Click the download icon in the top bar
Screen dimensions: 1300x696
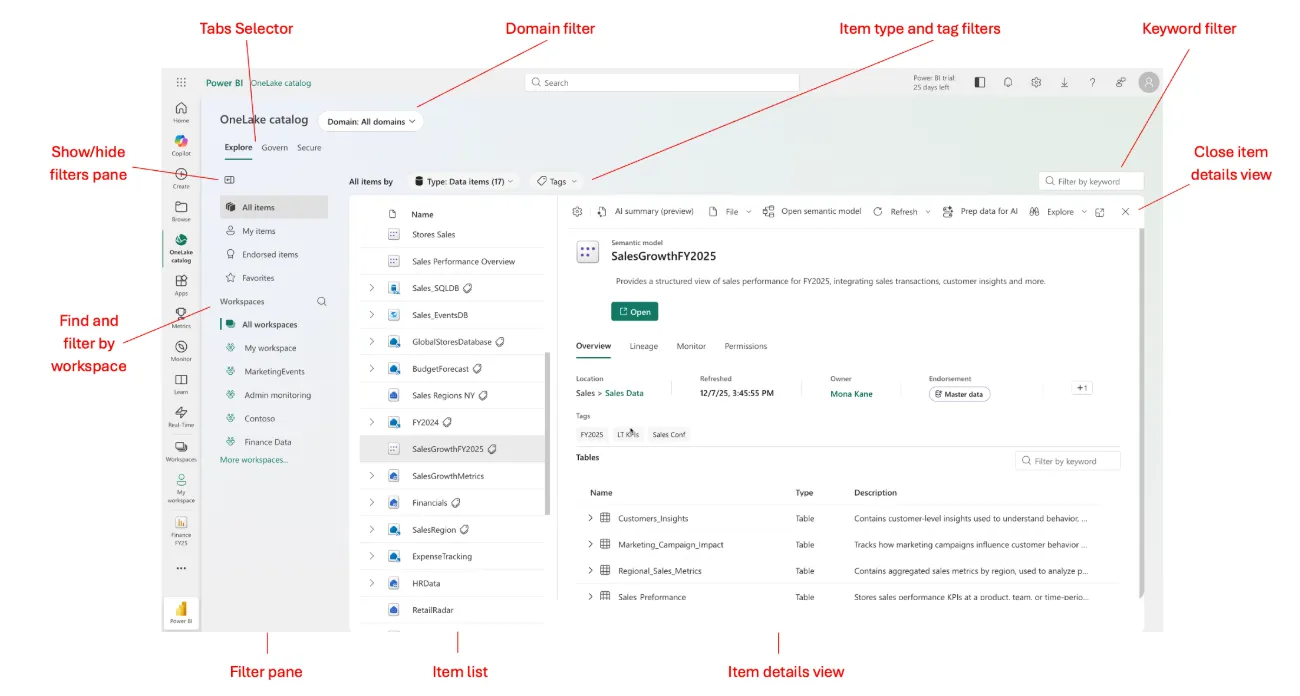1064,83
